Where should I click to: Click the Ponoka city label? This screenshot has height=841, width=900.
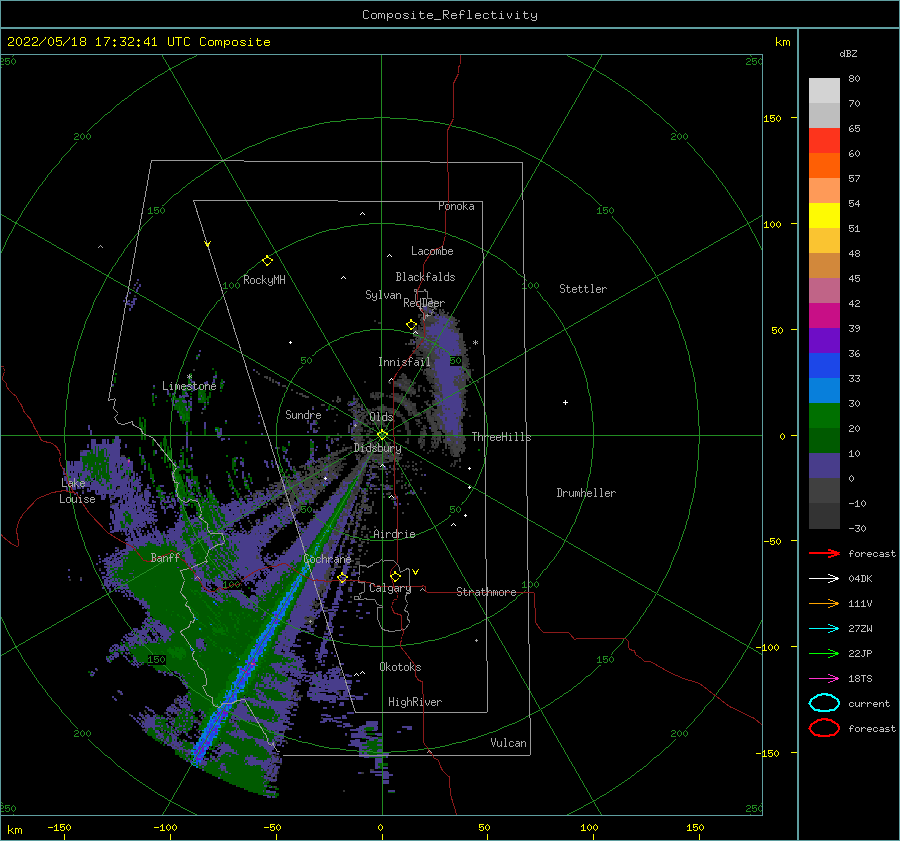coord(456,206)
